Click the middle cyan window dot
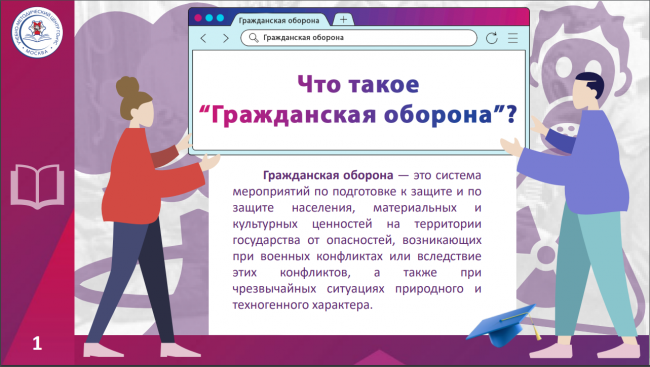 [209, 18]
